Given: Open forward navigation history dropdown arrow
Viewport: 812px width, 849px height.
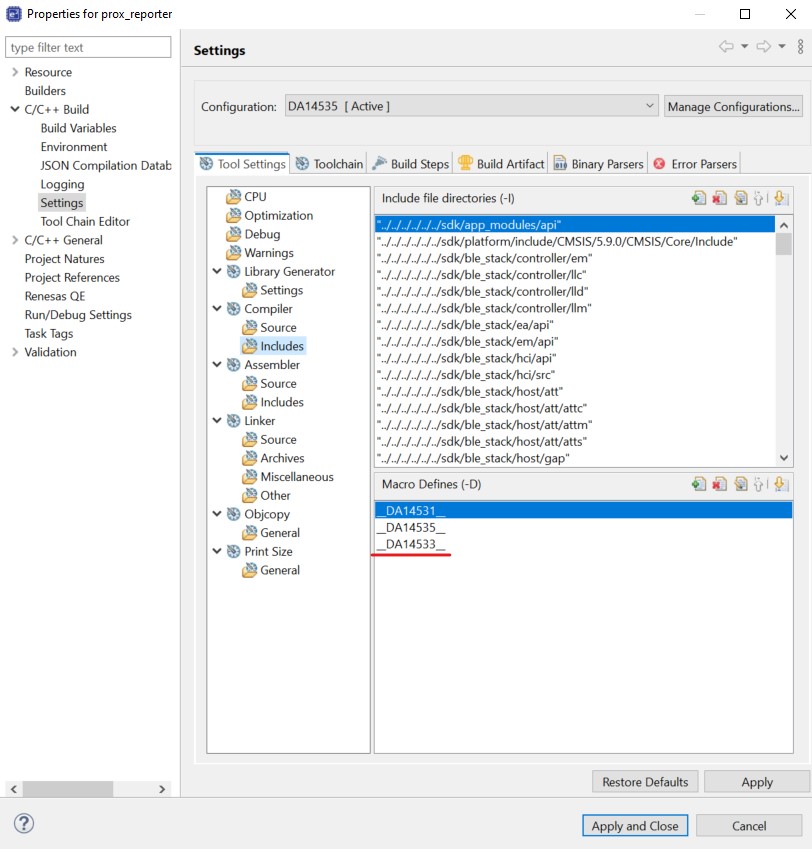Looking at the screenshot, I should point(782,47).
